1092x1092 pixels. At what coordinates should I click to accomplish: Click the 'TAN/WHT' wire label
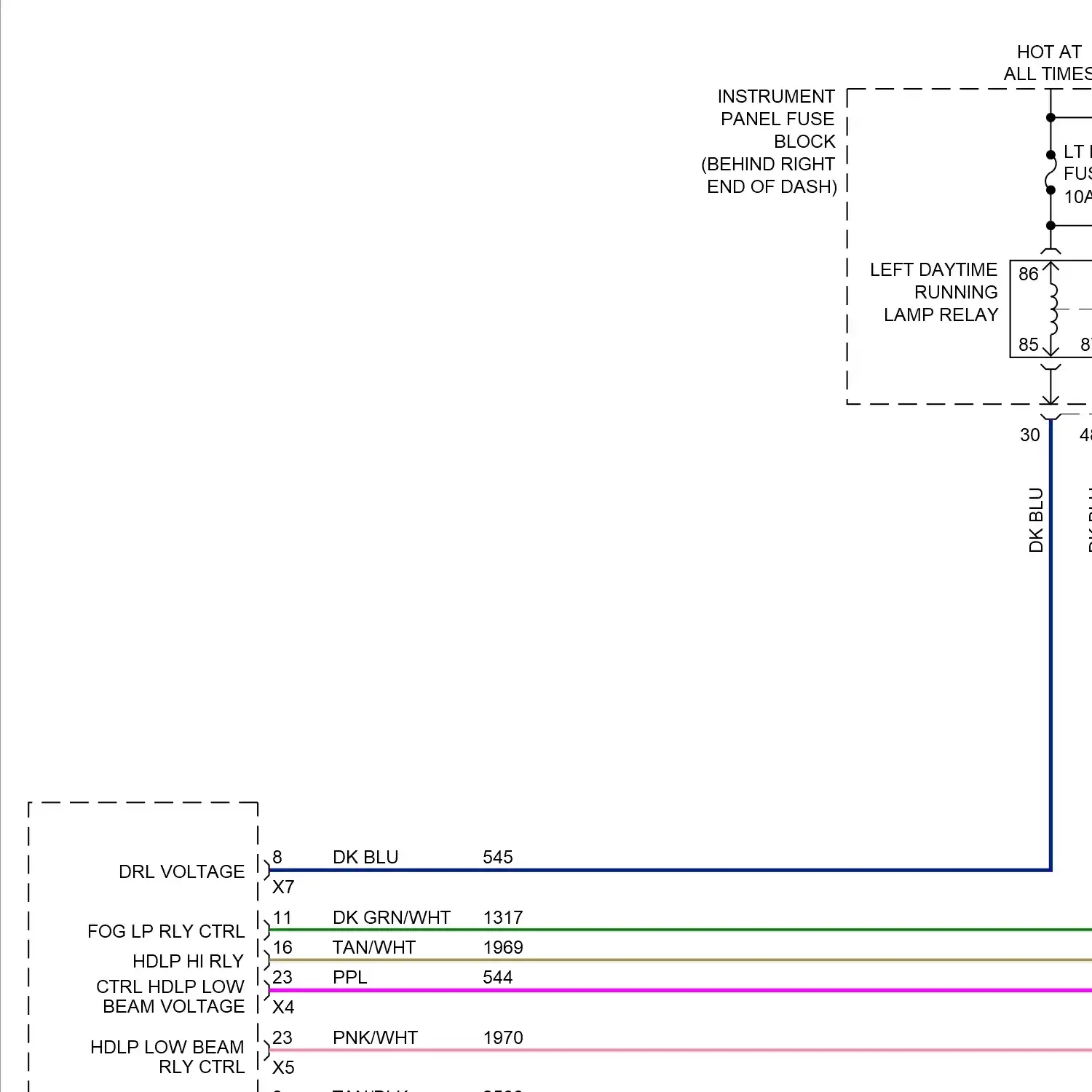[373, 947]
